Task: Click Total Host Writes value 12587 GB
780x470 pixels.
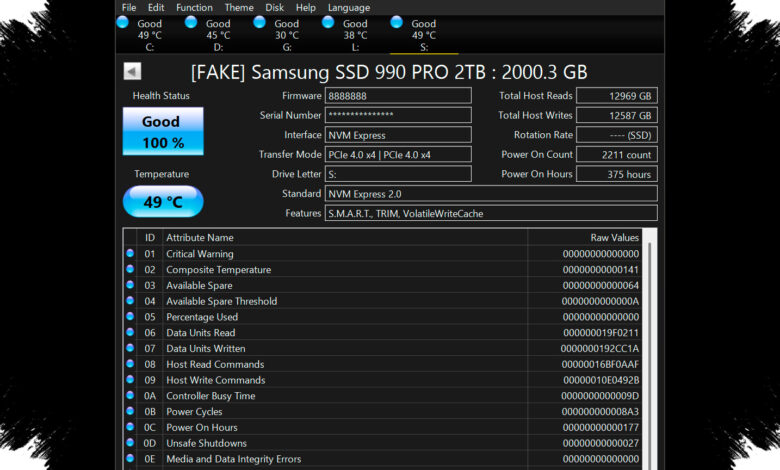Action: (617, 115)
